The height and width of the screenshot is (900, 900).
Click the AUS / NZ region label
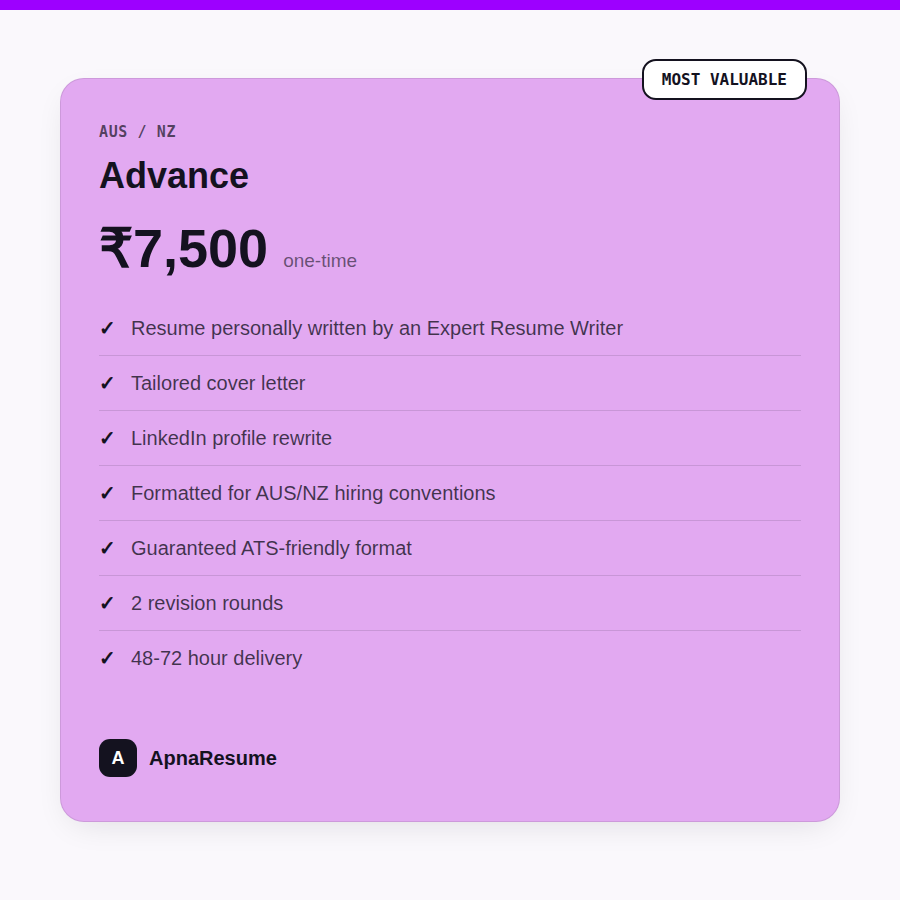tap(137, 131)
